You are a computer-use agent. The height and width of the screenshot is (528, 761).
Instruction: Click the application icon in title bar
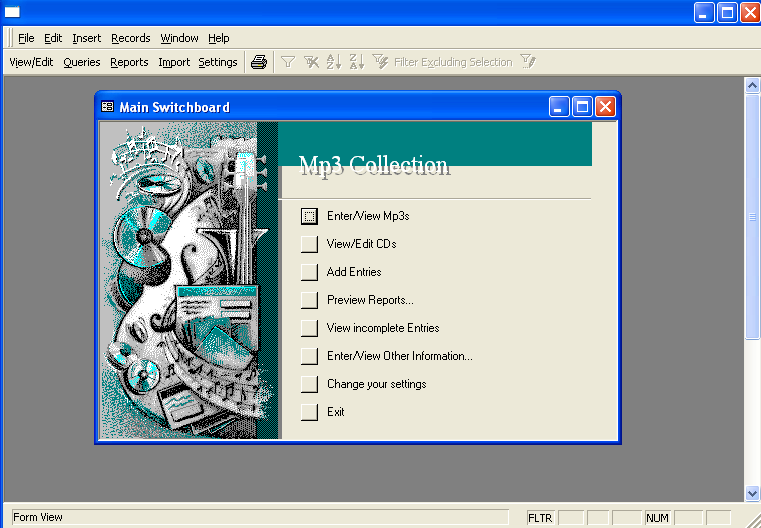click(12, 12)
